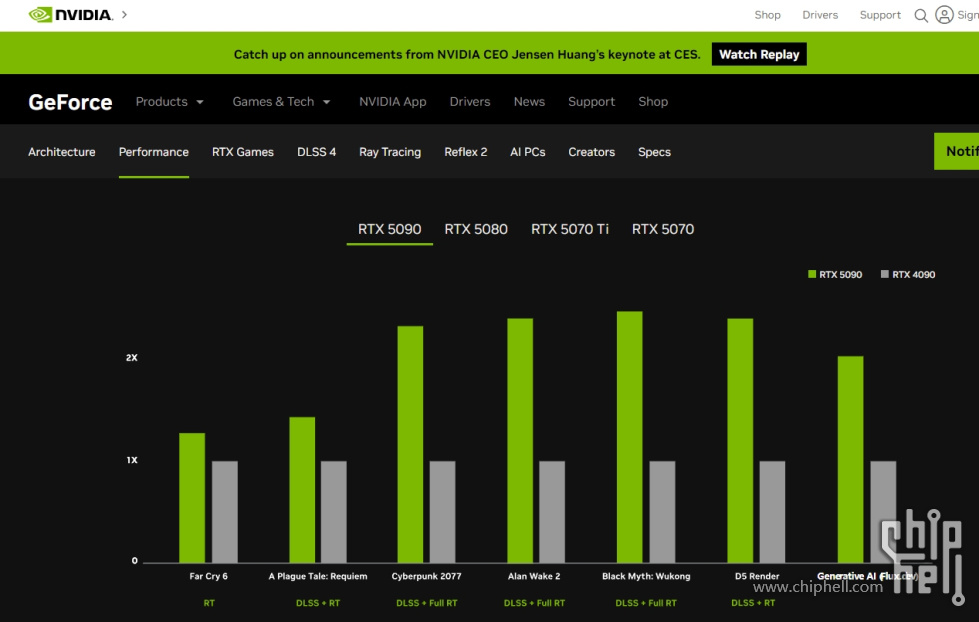Click the Watch Replay button
The width and height of the screenshot is (979, 622).
coord(759,54)
